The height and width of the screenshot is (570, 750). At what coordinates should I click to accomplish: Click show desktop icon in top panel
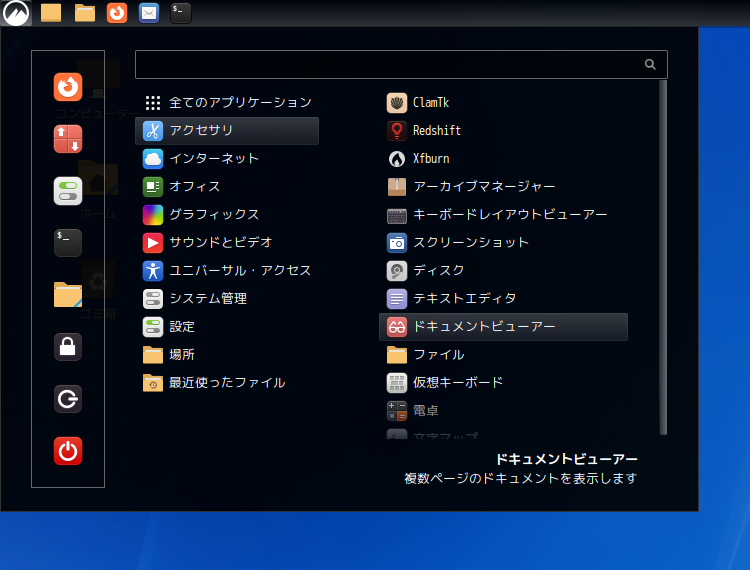point(51,12)
